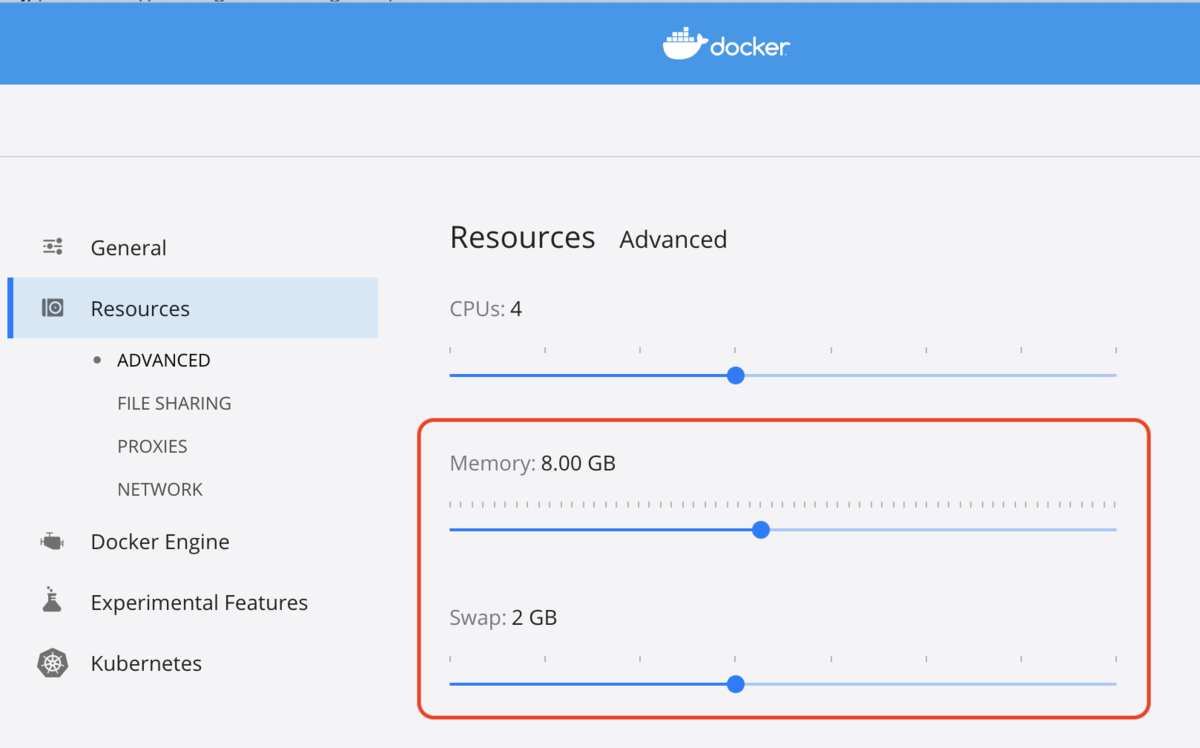
Task: Select the Resources sidebar item
Action: (193, 308)
